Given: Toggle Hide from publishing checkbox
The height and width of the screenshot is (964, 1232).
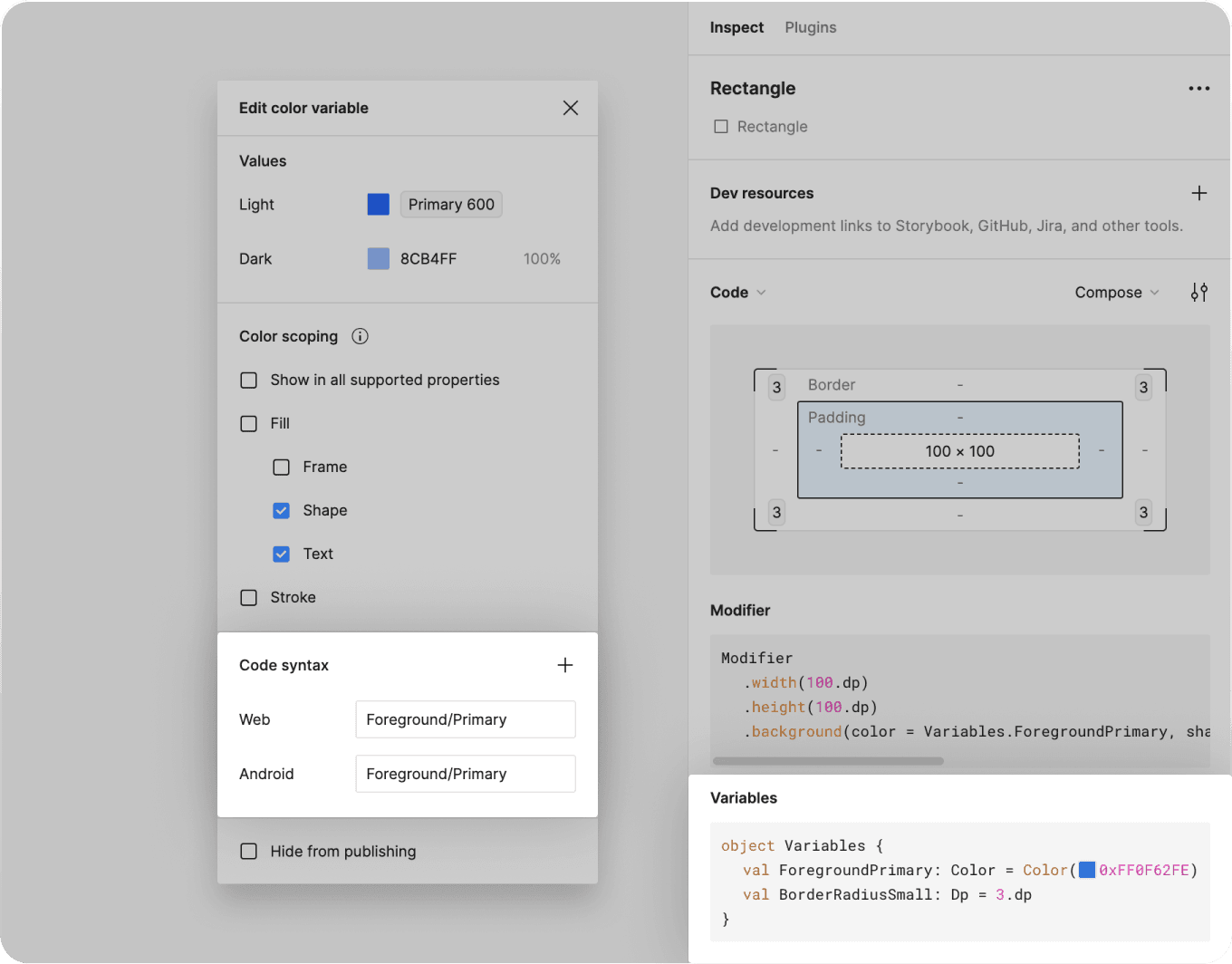Looking at the screenshot, I should click(249, 852).
